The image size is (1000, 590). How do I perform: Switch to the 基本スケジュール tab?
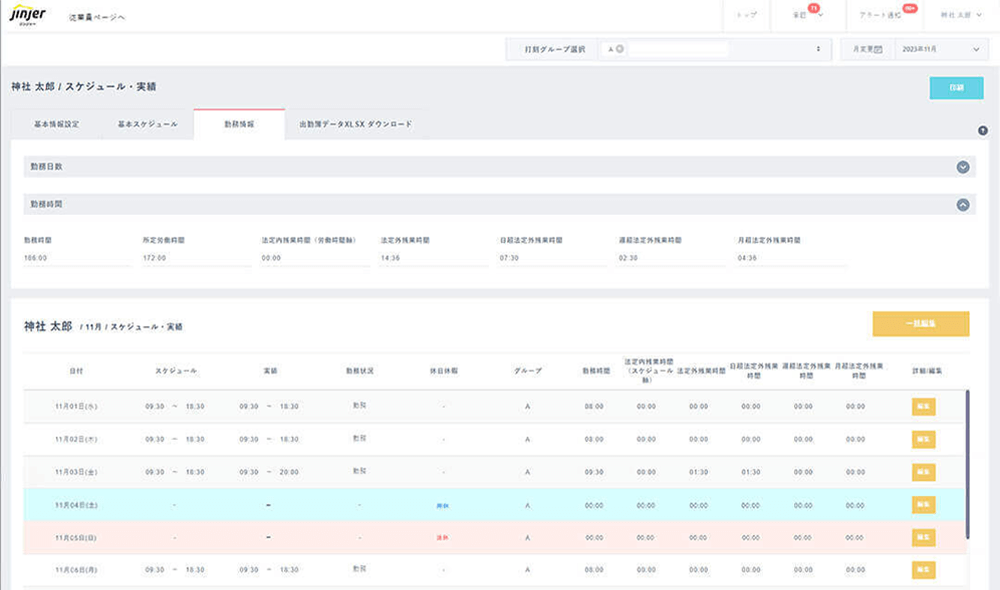(x=147, y=124)
